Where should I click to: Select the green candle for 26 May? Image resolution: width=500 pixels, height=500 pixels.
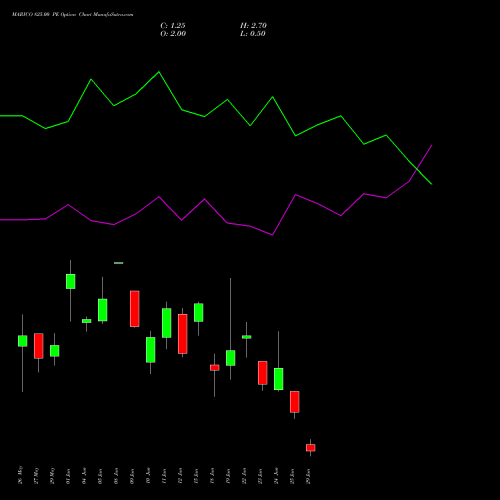coord(23,341)
